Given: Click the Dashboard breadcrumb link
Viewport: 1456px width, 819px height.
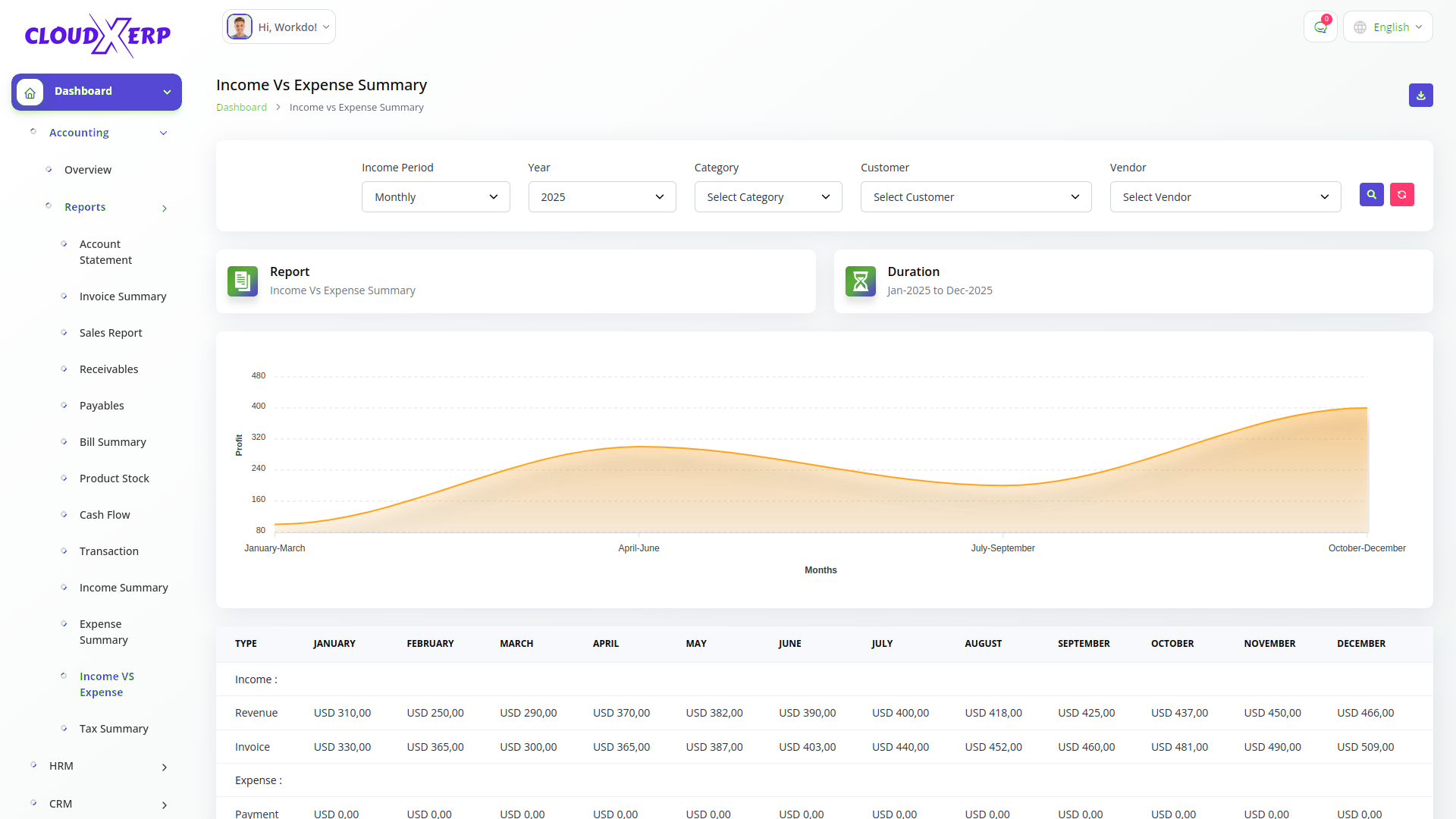Looking at the screenshot, I should tap(241, 108).
